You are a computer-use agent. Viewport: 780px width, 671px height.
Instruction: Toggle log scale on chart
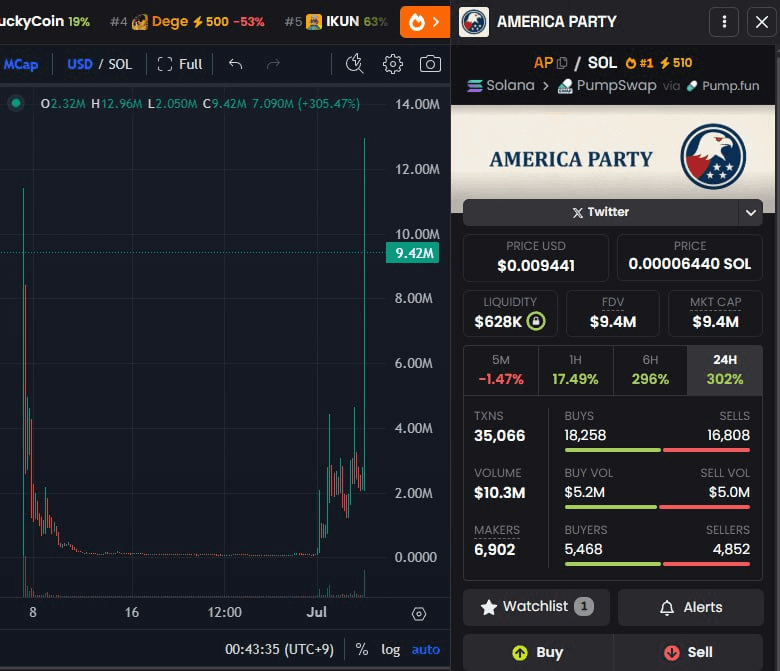(x=390, y=649)
